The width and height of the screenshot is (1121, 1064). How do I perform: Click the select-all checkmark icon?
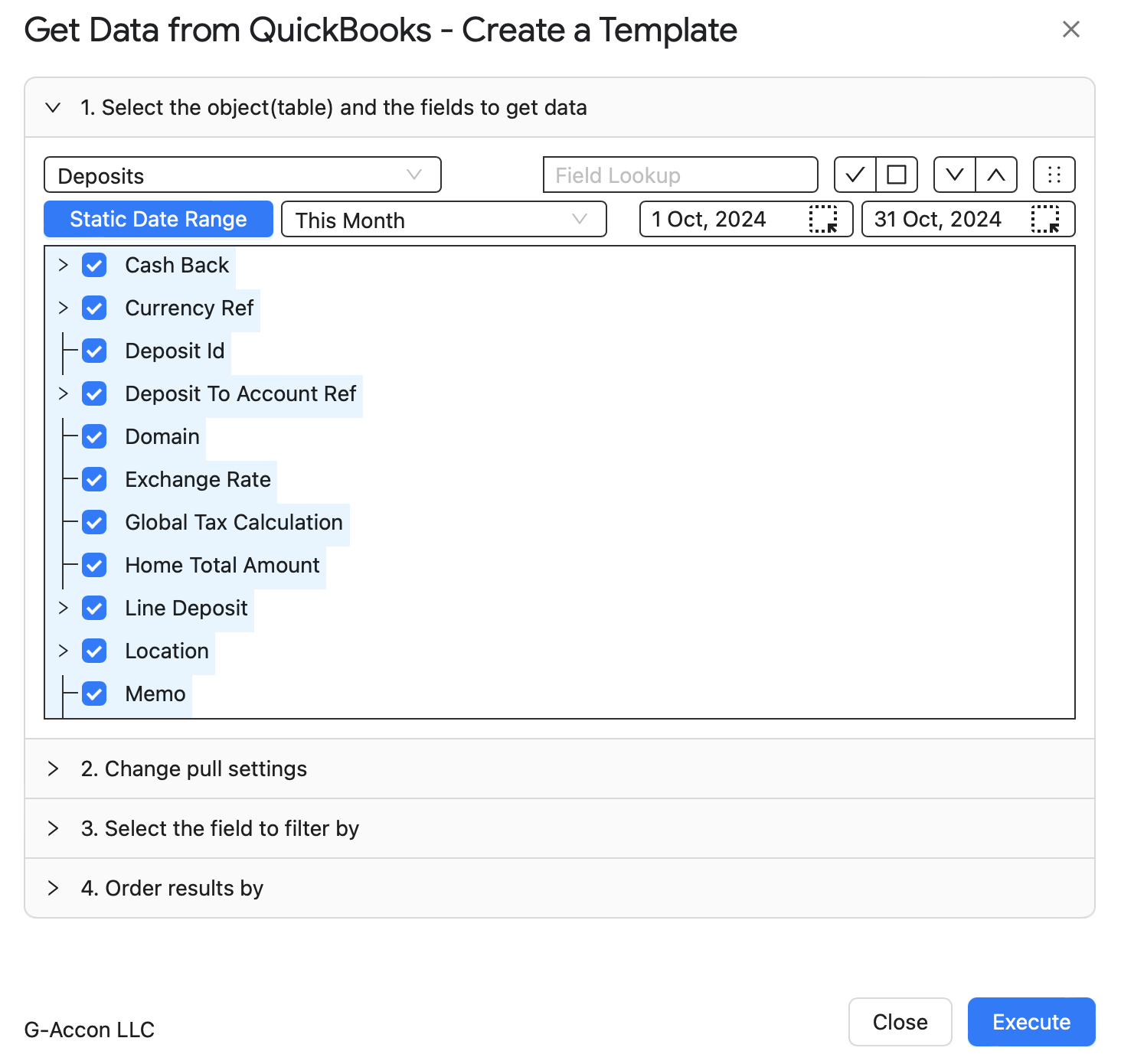[855, 175]
